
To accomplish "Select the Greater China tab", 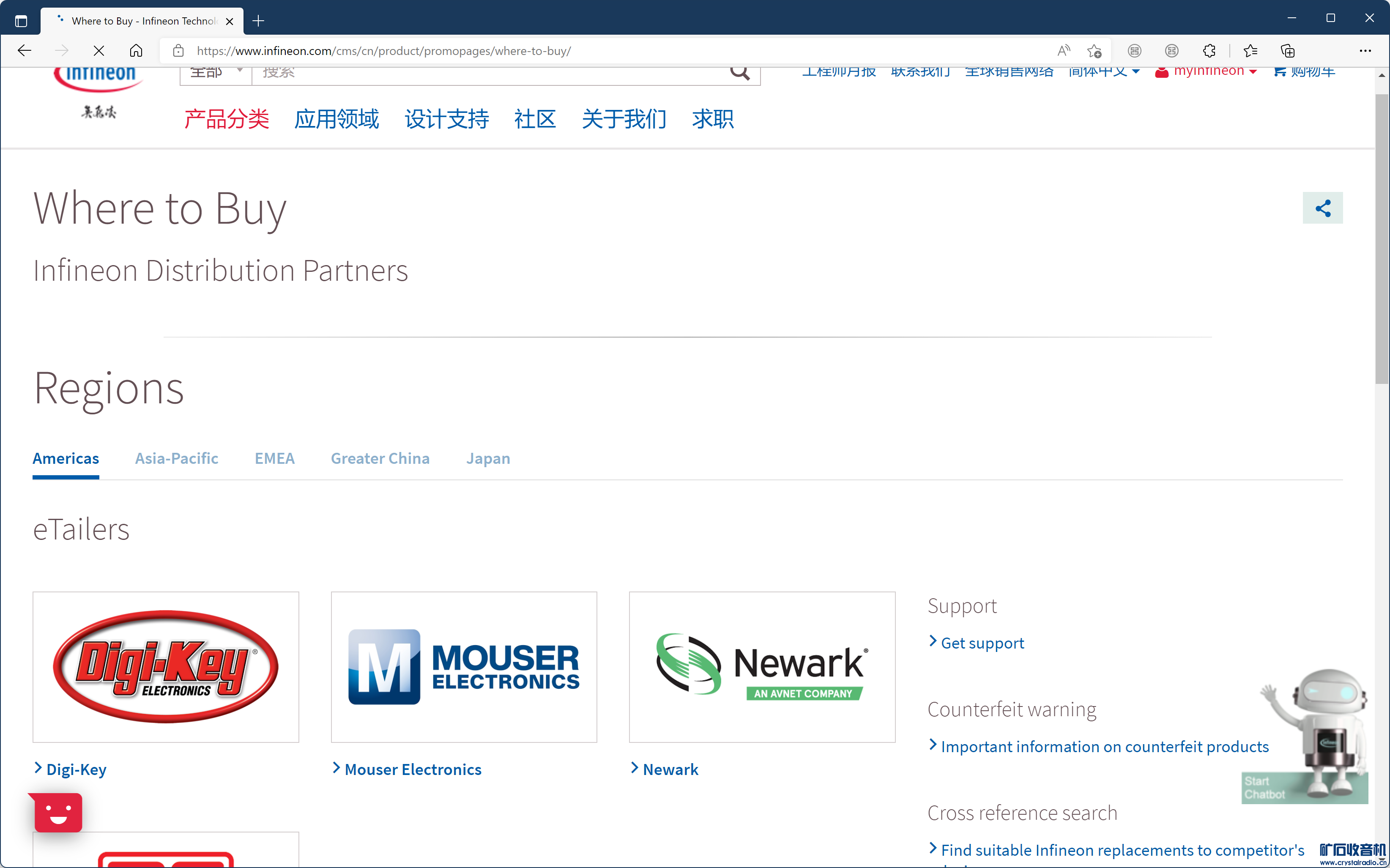I will click(380, 458).
